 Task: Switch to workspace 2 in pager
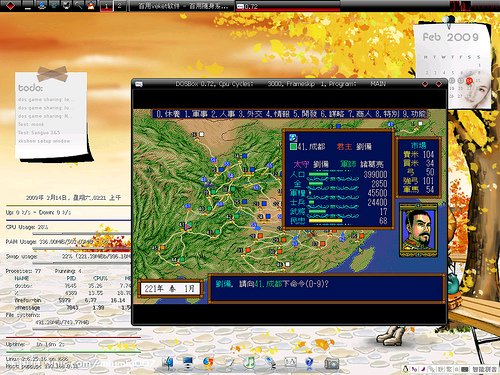pyautogui.click(x=119, y=6)
